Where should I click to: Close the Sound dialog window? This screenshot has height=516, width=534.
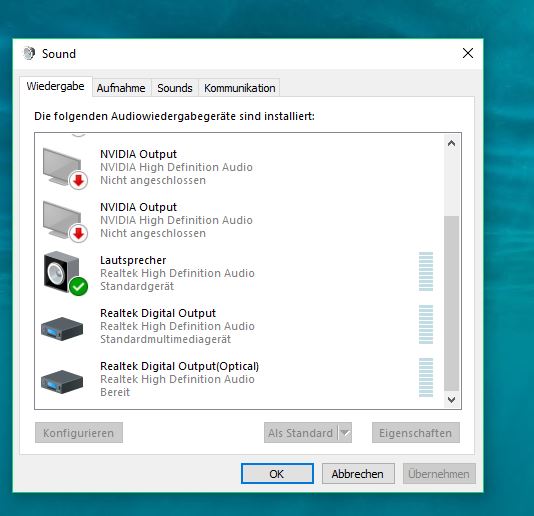(x=468, y=53)
